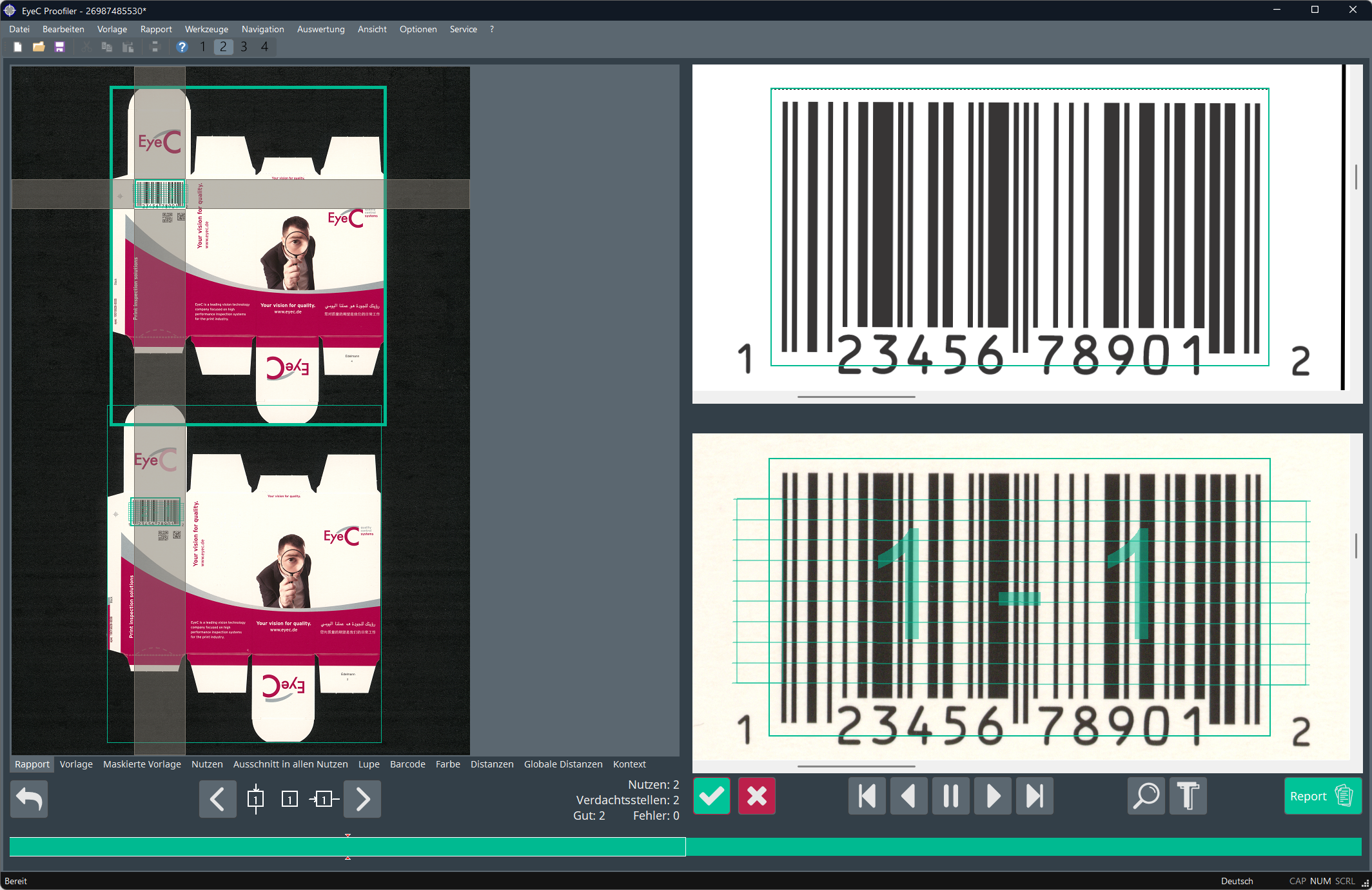Switch to view mode 1 in toolbar
1372x890 pixels.
(x=202, y=47)
